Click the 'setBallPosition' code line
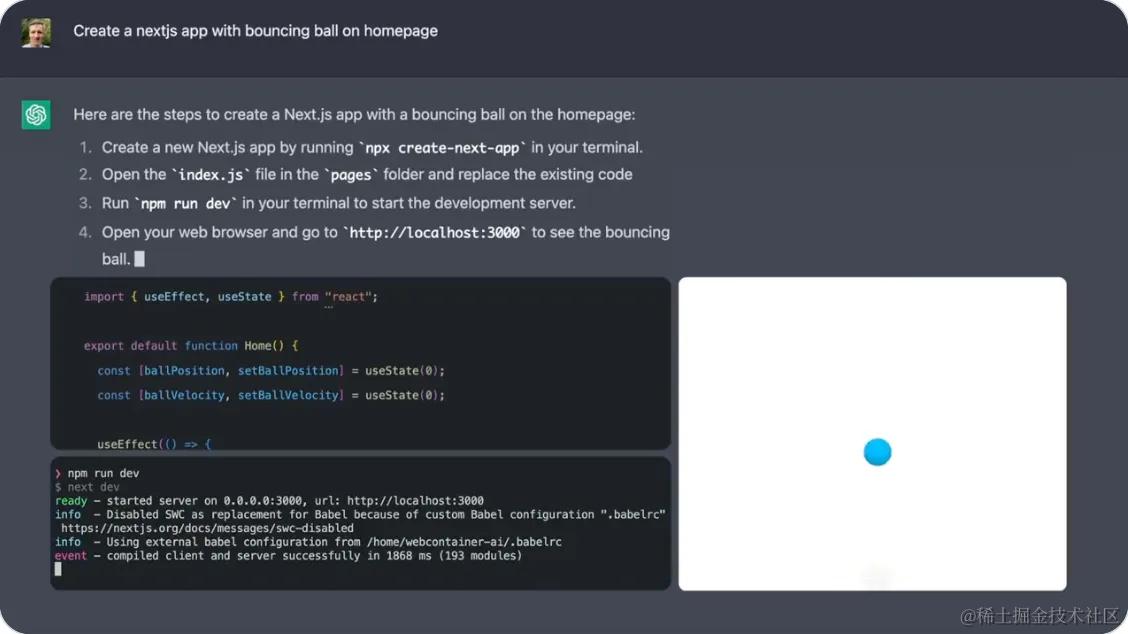The height and width of the screenshot is (634, 1128). (271, 371)
